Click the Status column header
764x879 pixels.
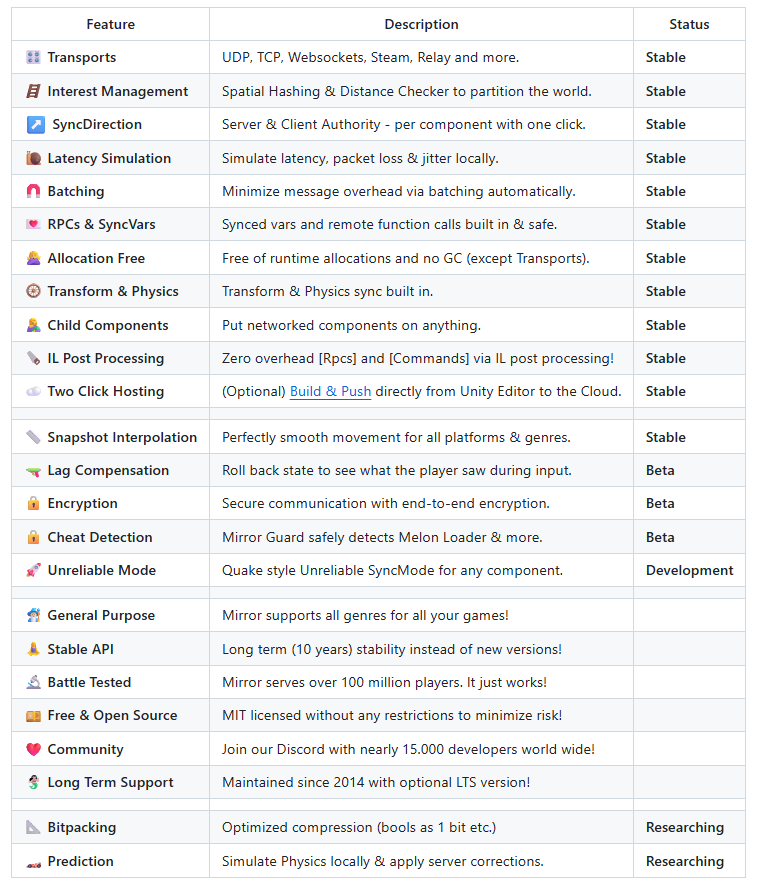689,24
